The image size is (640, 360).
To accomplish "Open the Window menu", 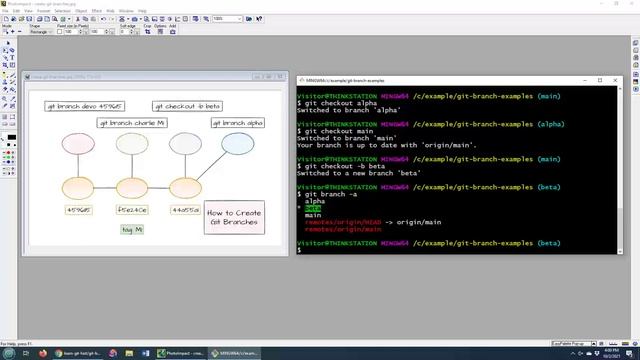I will click(x=126, y=11).
